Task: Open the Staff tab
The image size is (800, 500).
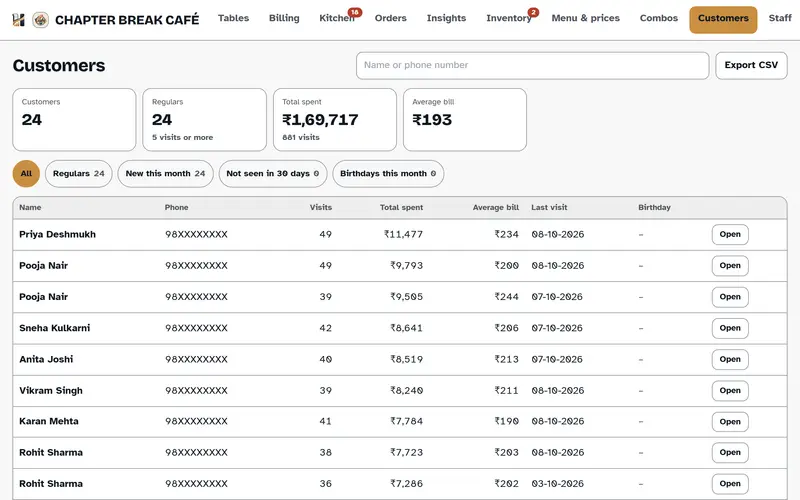Action: [780, 18]
